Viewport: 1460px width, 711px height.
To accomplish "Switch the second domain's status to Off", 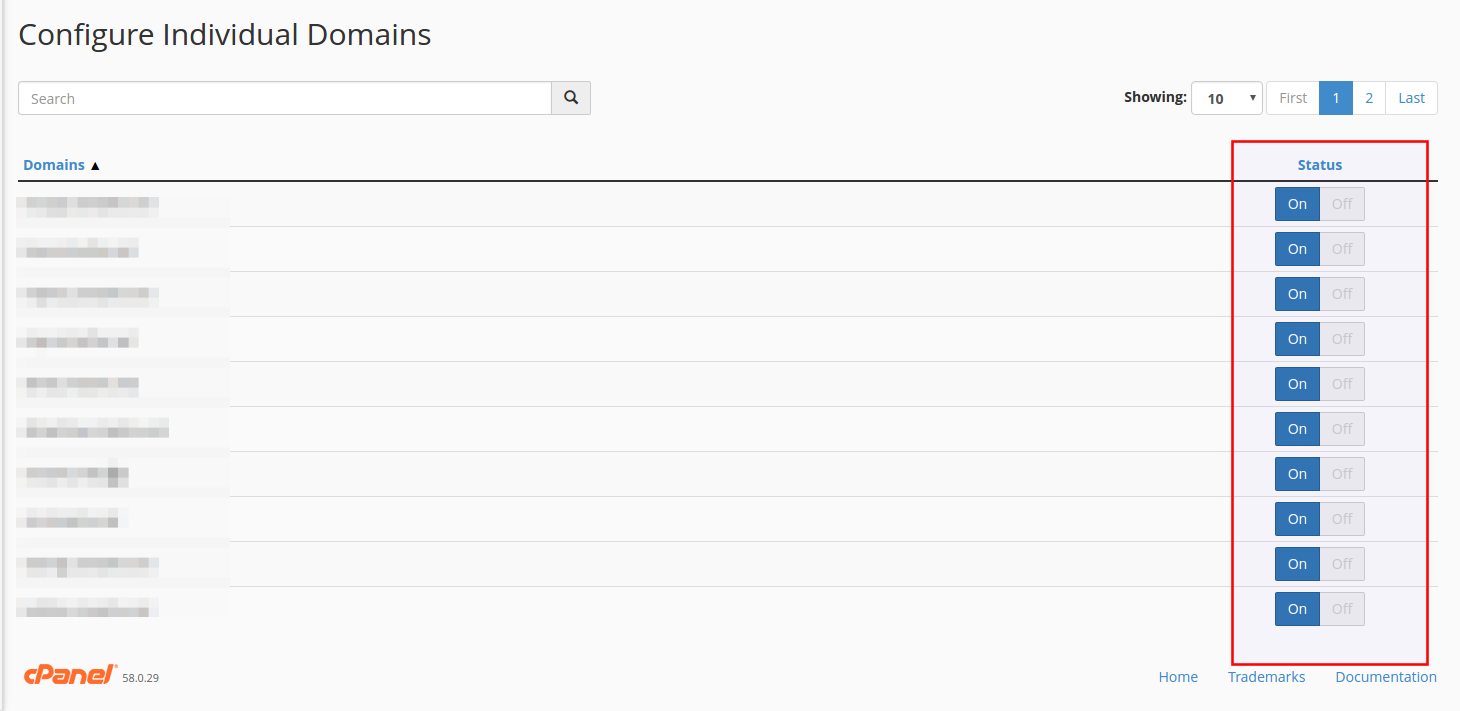I will point(1342,248).
